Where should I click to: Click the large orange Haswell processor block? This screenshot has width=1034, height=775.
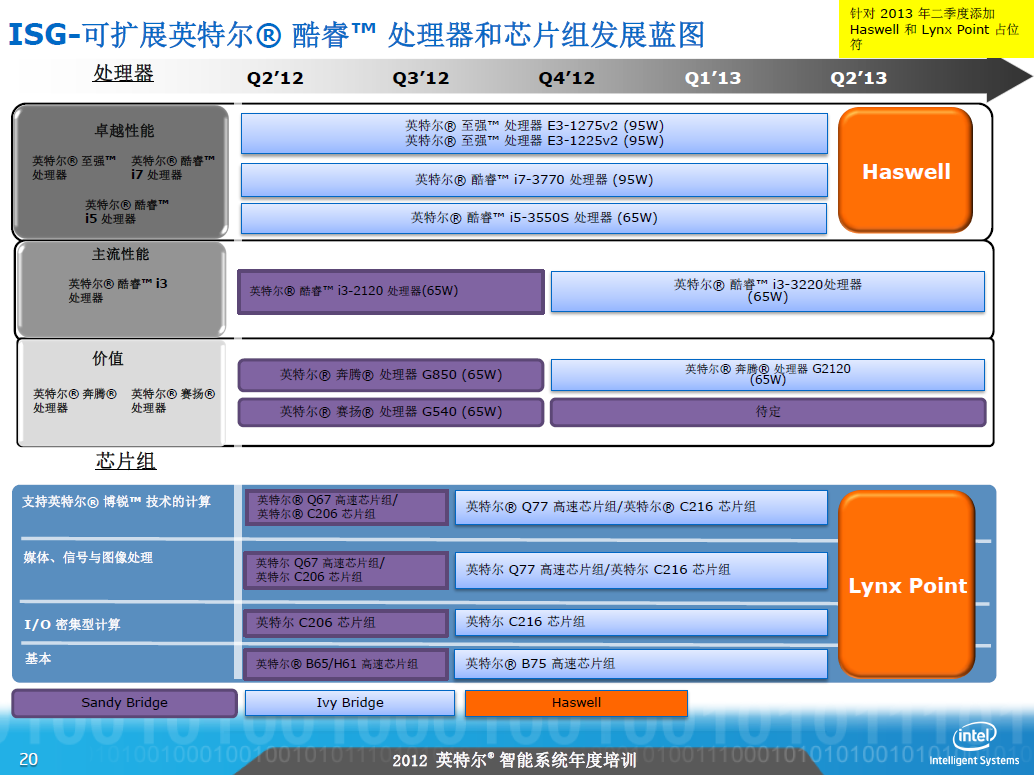click(905, 171)
